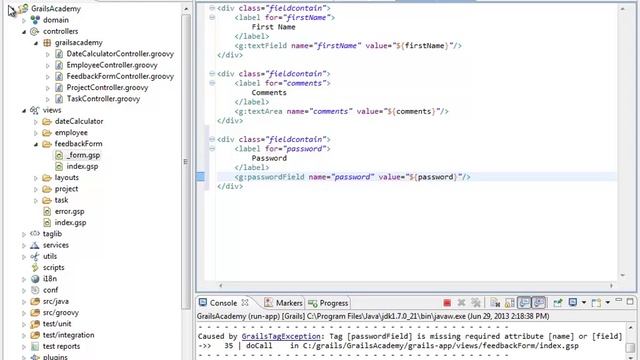This screenshot has height=360, width=640.
Task: Click the scripts node icon
Action: tap(35, 268)
